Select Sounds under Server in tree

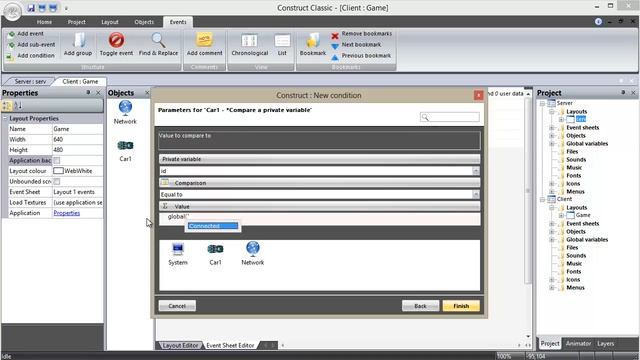pos(576,160)
